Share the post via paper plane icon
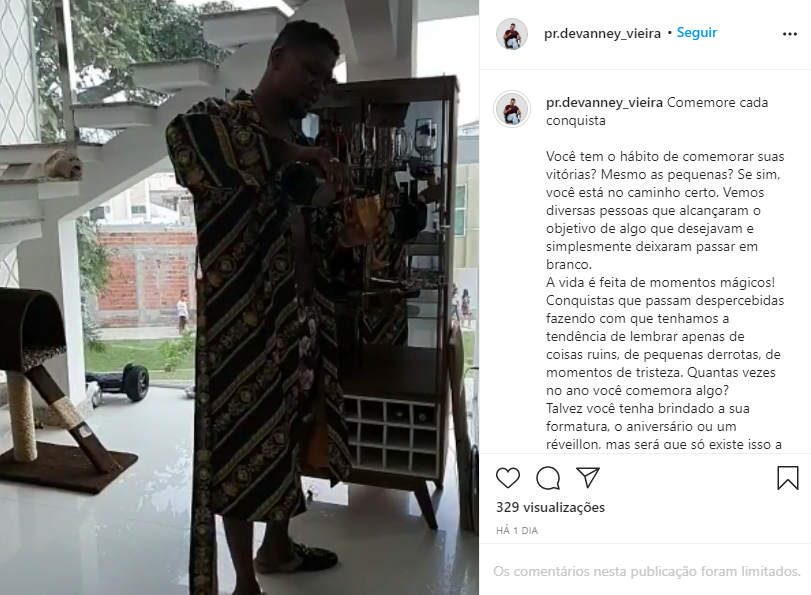Image resolution: width=811 pixels, height=595 pixels. click(588, 477)
